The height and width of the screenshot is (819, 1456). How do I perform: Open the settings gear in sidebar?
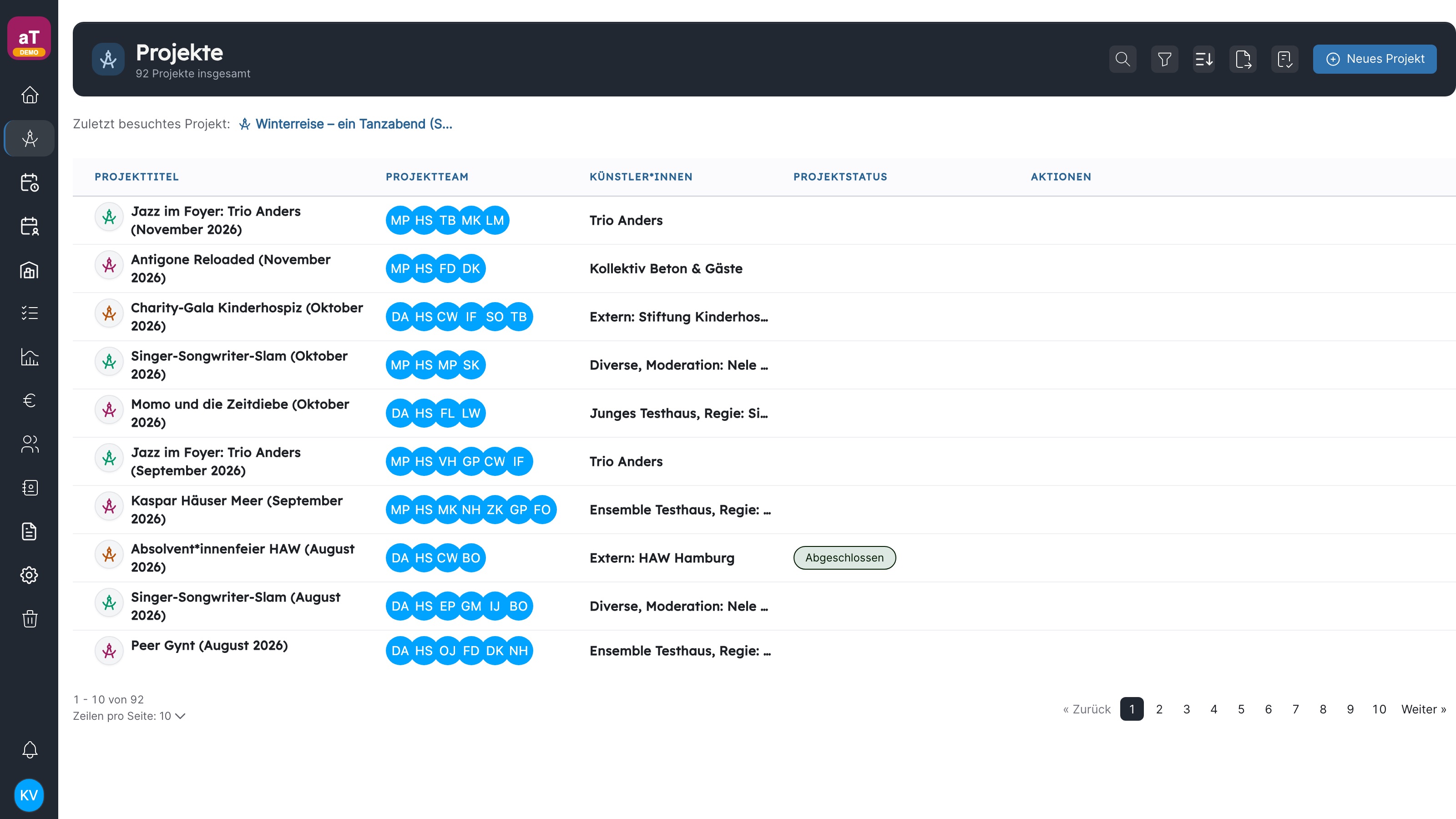(x=30, y=575)
